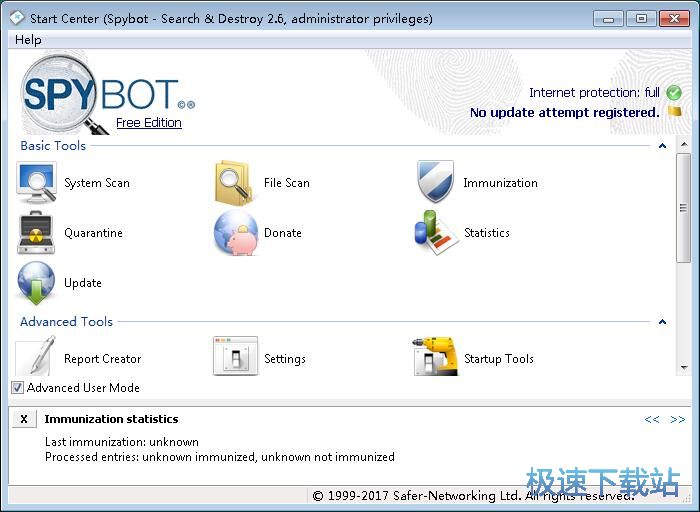This screenshot has width=700, height=512.
Task: Click the title bar application icon
Action: point(17,18)
